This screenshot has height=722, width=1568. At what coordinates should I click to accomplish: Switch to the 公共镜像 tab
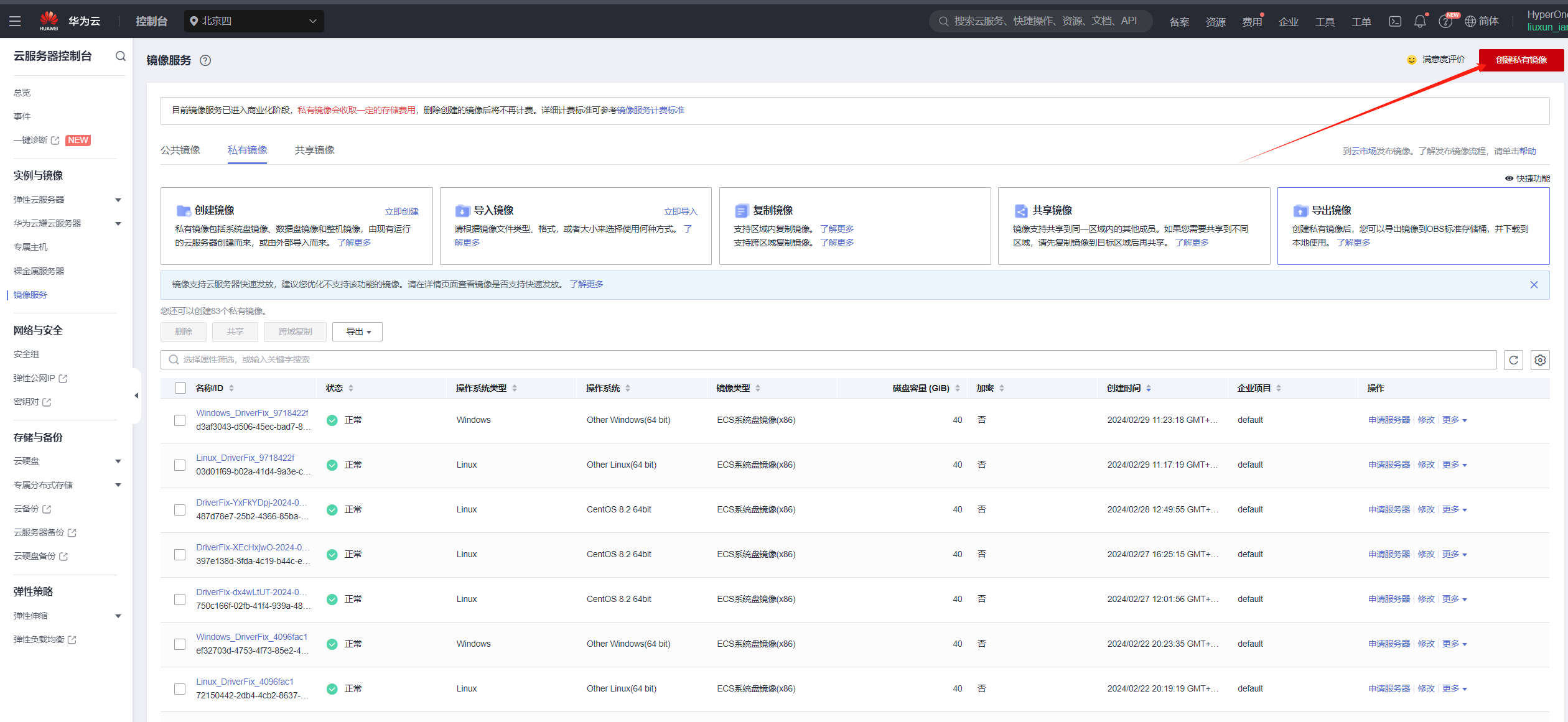(x=180, y=150)
